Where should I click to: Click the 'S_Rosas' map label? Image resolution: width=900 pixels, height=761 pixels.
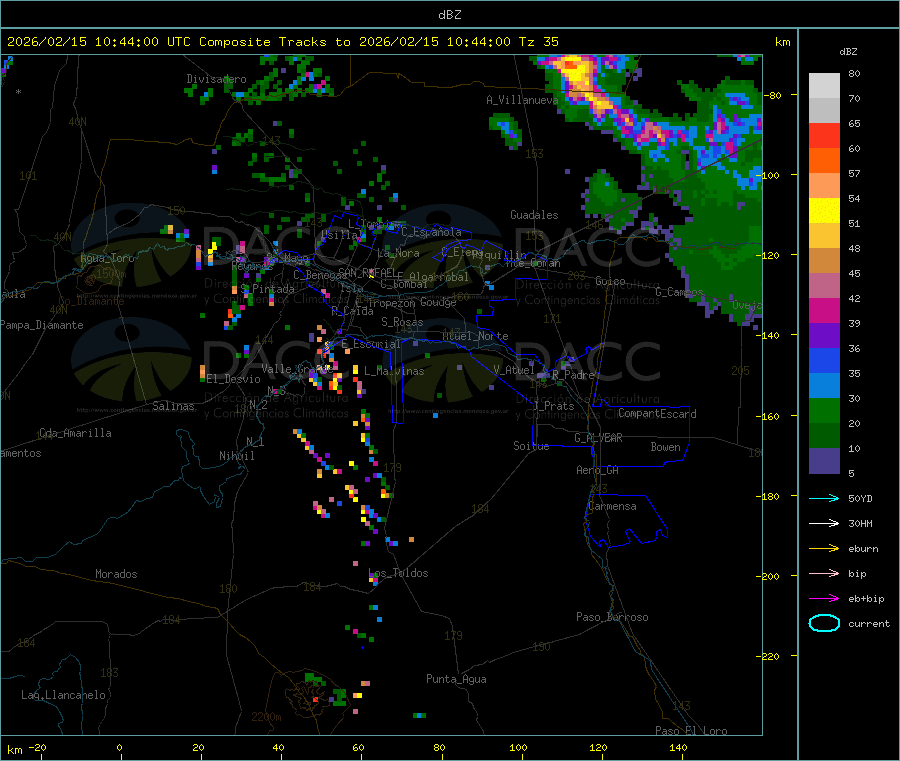coord(402,322)
